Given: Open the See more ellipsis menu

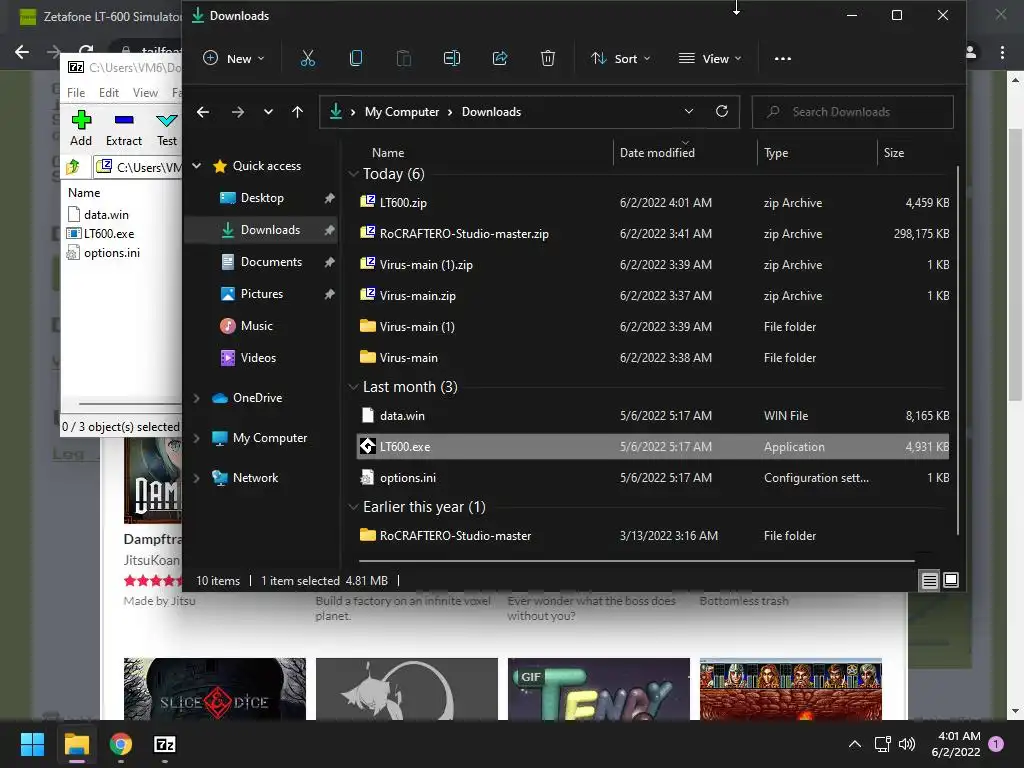Looking at the screenshot, I should [782, 59].
